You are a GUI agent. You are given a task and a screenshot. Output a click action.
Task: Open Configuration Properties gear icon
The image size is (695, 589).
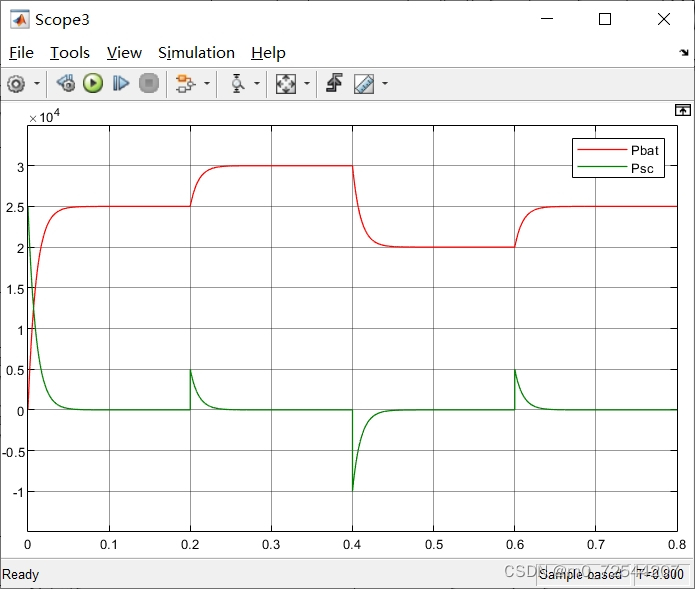click(x=16, y=84)
